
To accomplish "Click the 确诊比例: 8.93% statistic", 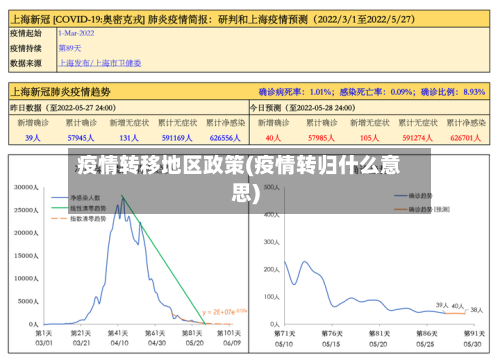I will pos(453,92).
